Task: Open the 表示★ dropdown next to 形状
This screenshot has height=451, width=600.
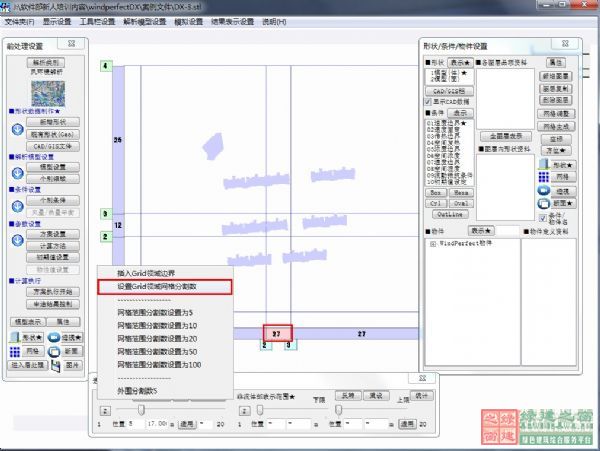Action: coord(460,61)
